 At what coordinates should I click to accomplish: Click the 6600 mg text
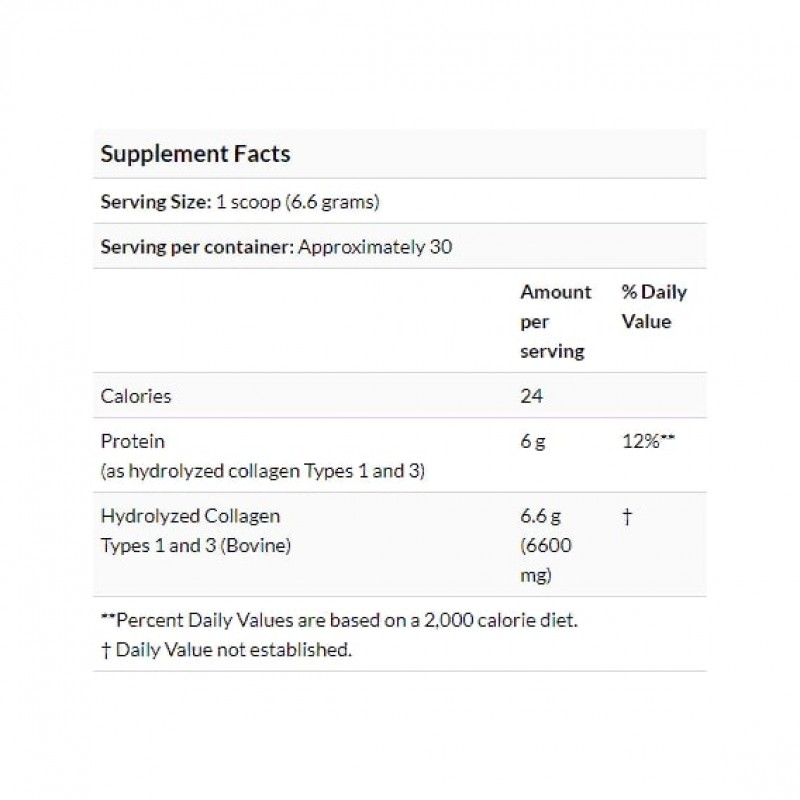tap(547, 560)
